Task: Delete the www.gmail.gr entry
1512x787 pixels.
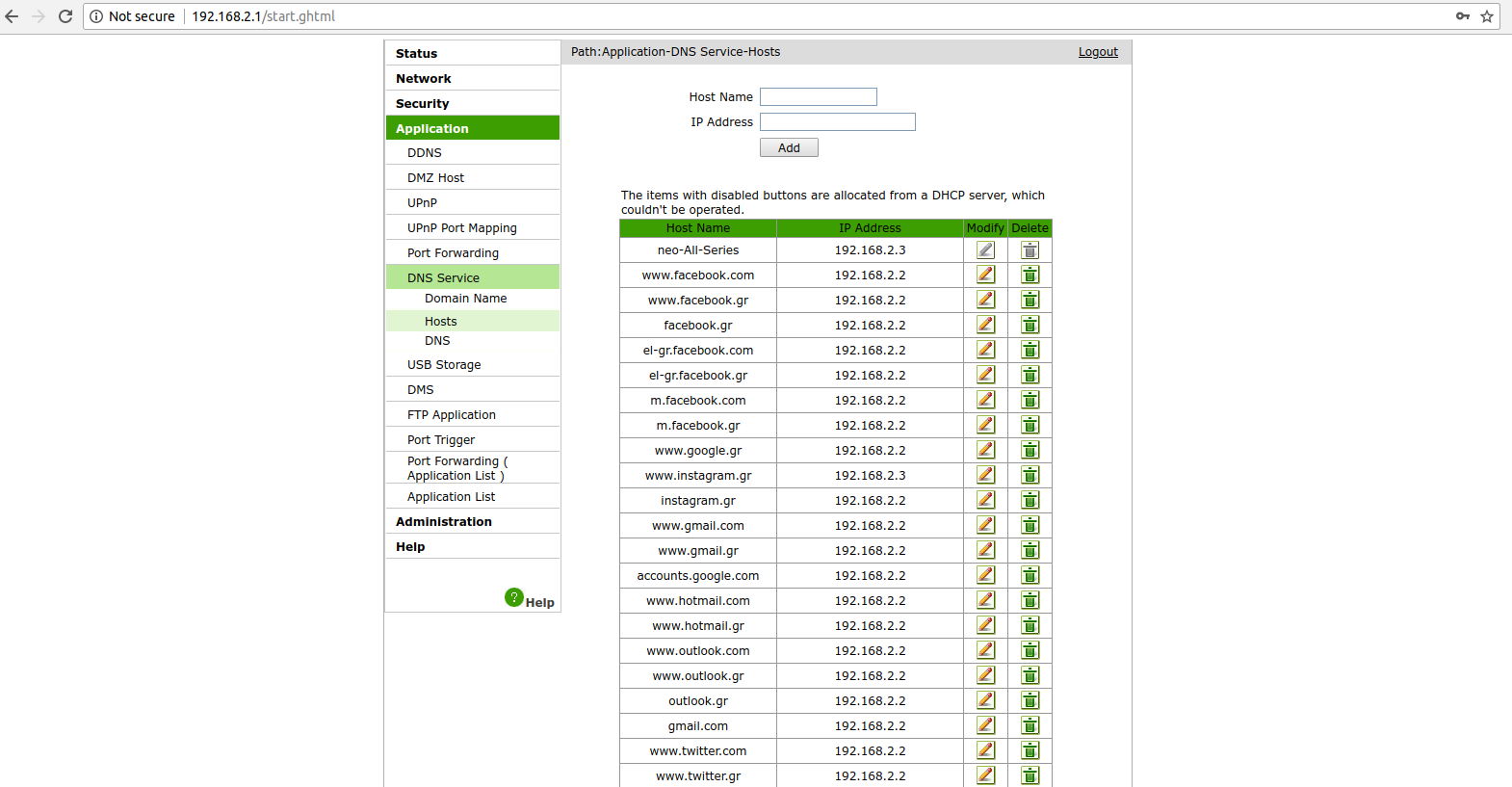Action: coord(1030,550)
